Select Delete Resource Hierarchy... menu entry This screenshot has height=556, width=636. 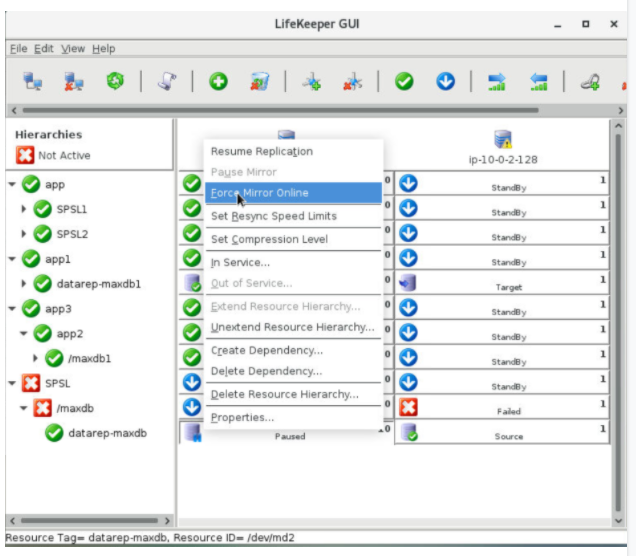pyautogui.click(x=293, y=394)
